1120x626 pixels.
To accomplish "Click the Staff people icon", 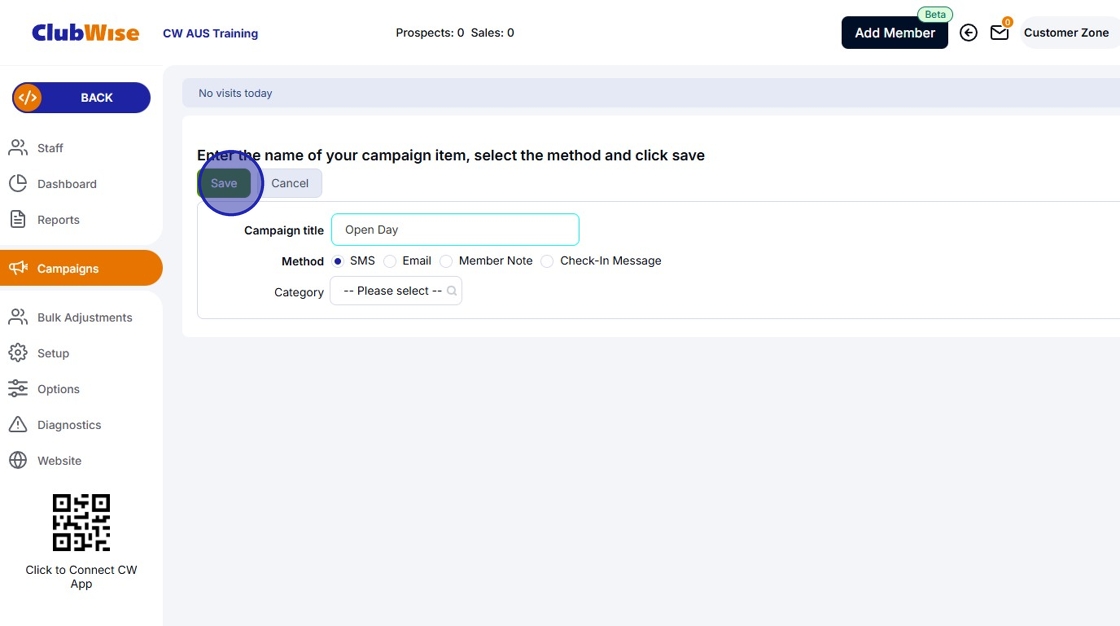I will (19, 147).
